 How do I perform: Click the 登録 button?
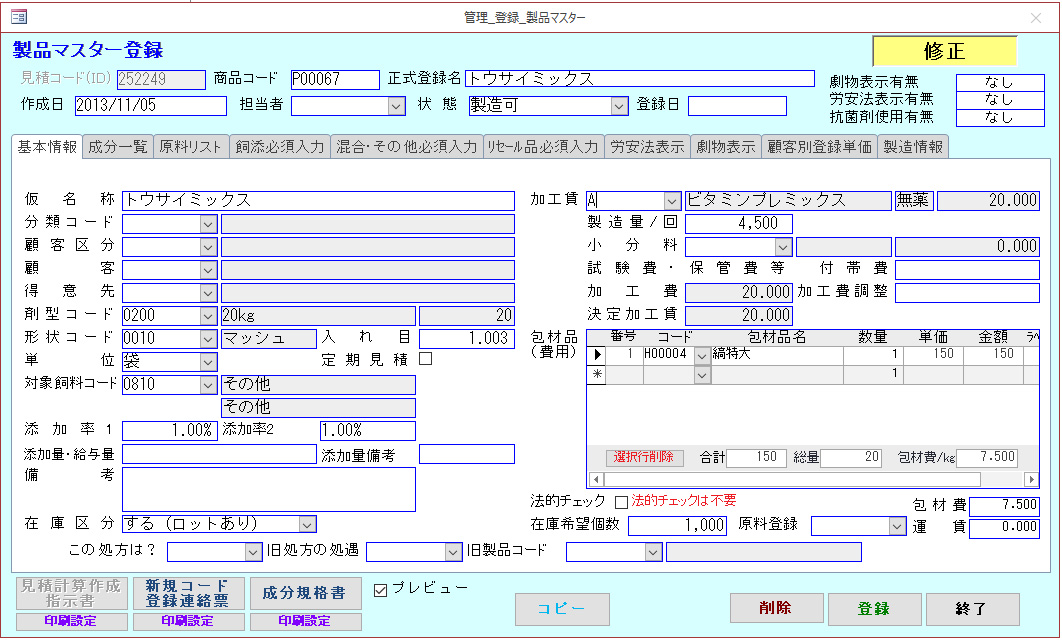874,608
